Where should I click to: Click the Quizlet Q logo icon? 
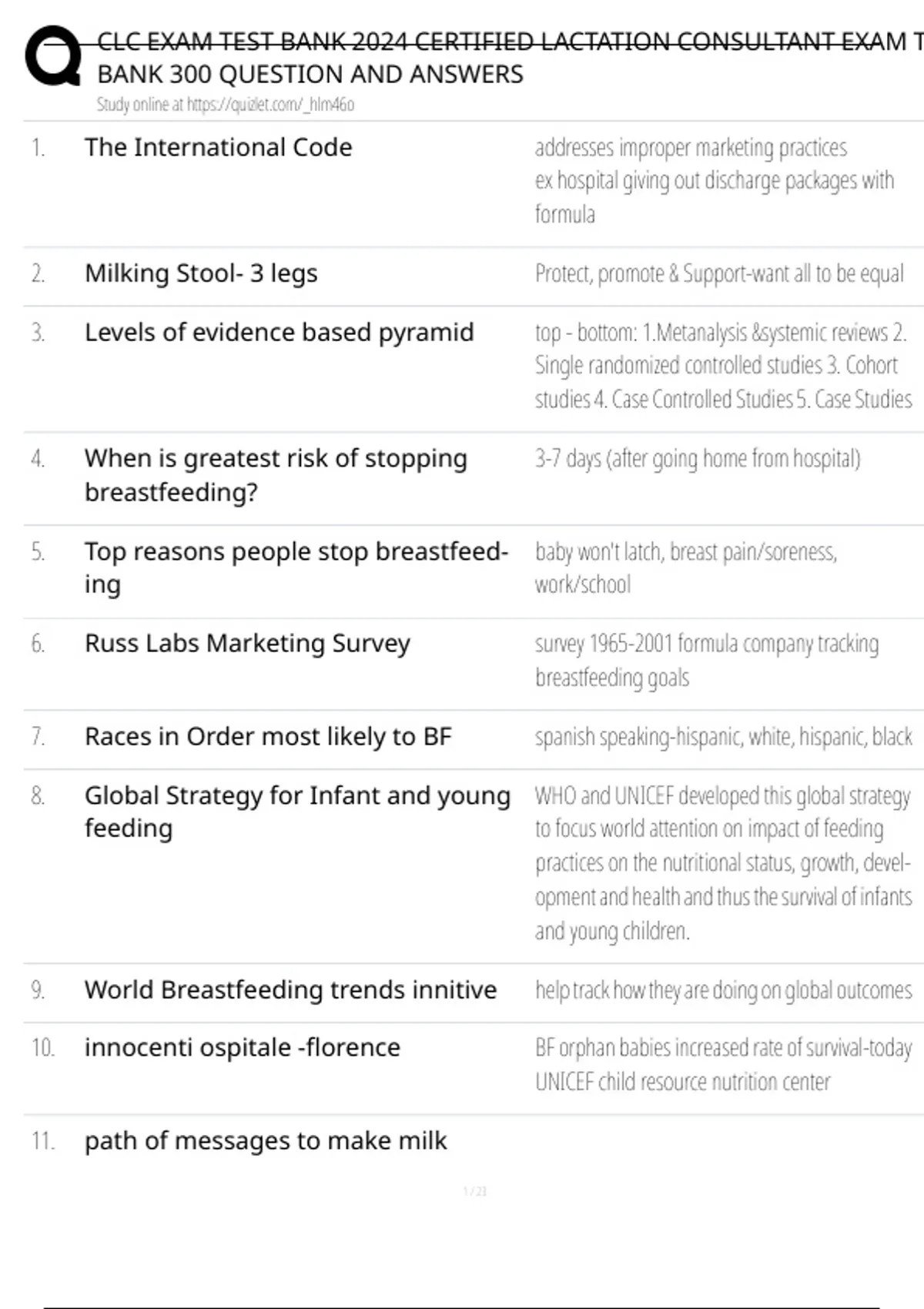(52, 56)
